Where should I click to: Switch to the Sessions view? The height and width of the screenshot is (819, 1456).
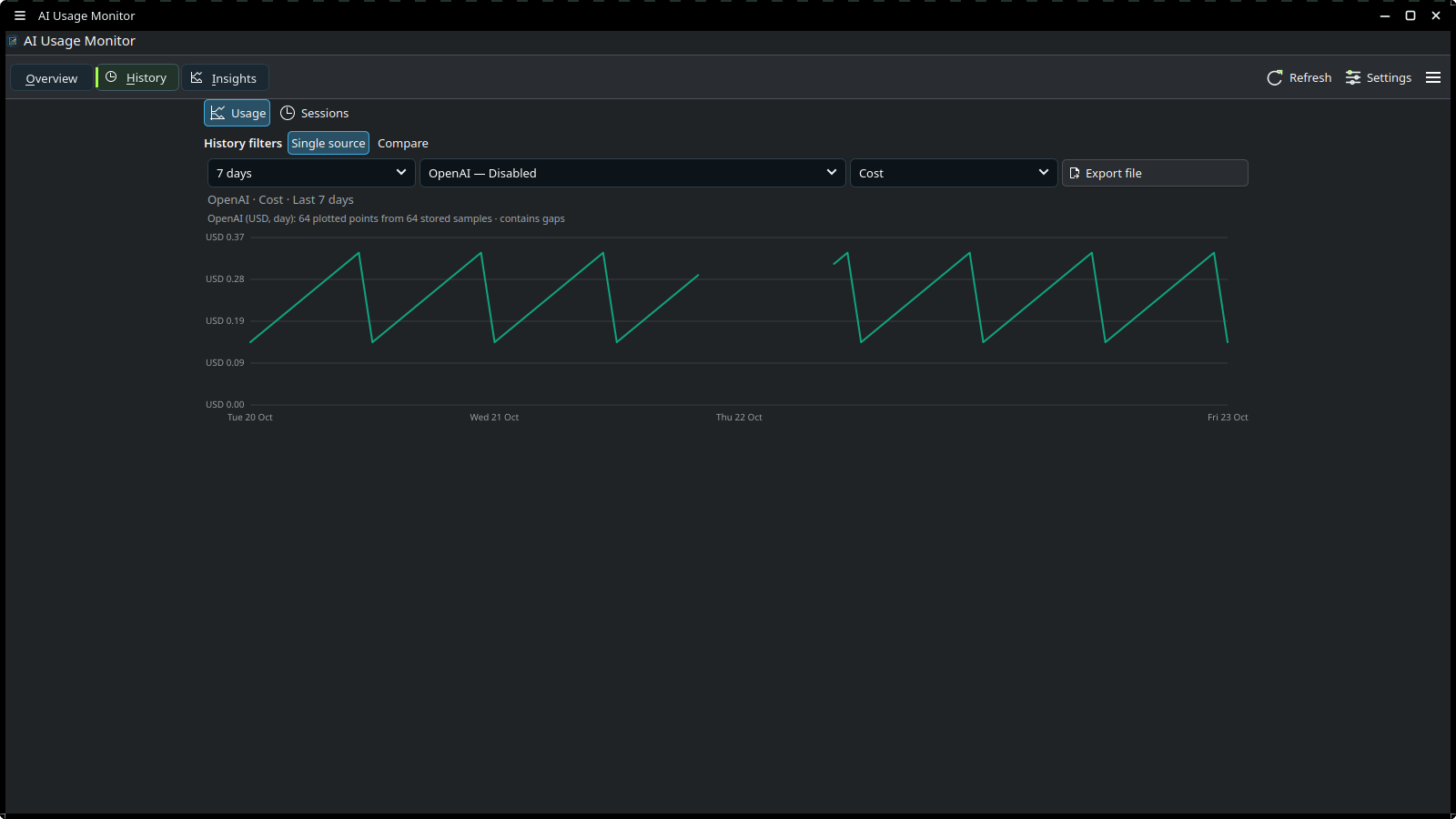[x=314, y=113]
